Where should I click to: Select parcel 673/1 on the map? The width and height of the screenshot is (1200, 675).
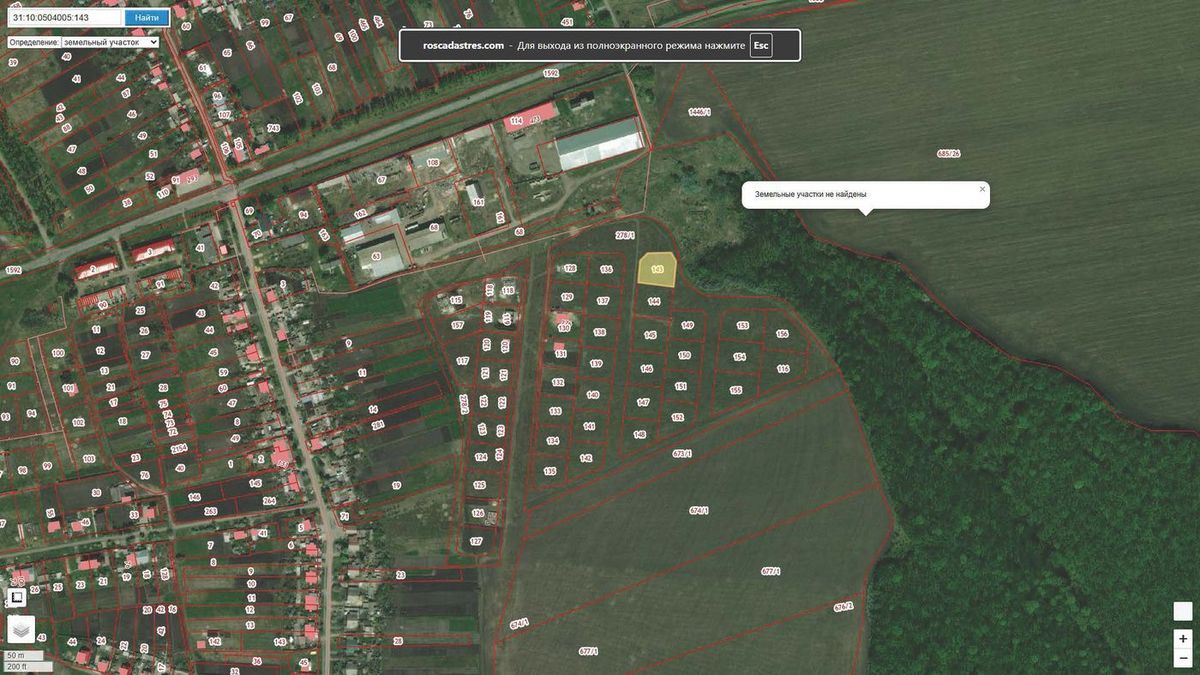[683, 453]
